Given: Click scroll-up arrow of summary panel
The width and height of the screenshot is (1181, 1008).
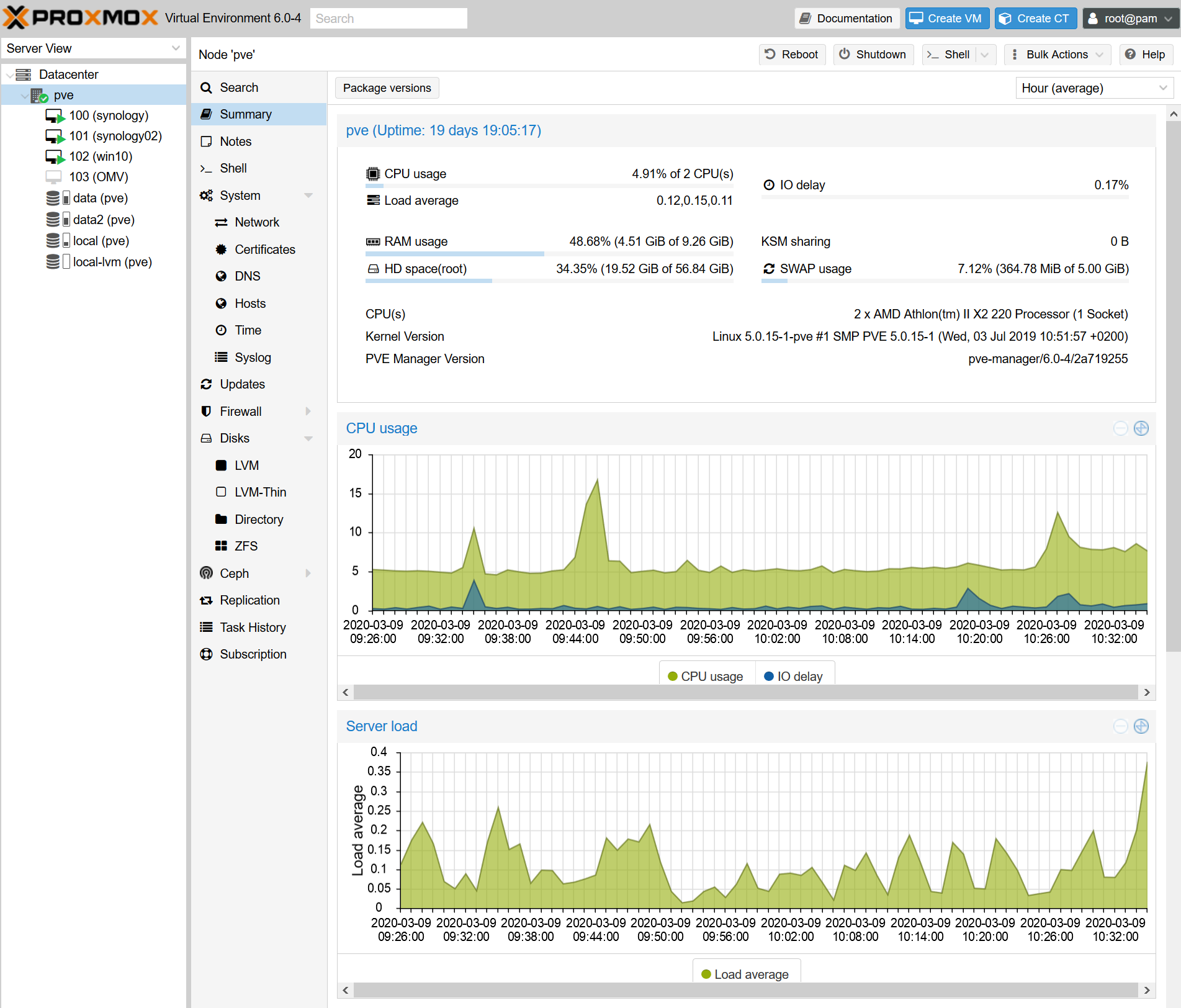Looking at the screenshot, I should tap(1173, 114).
